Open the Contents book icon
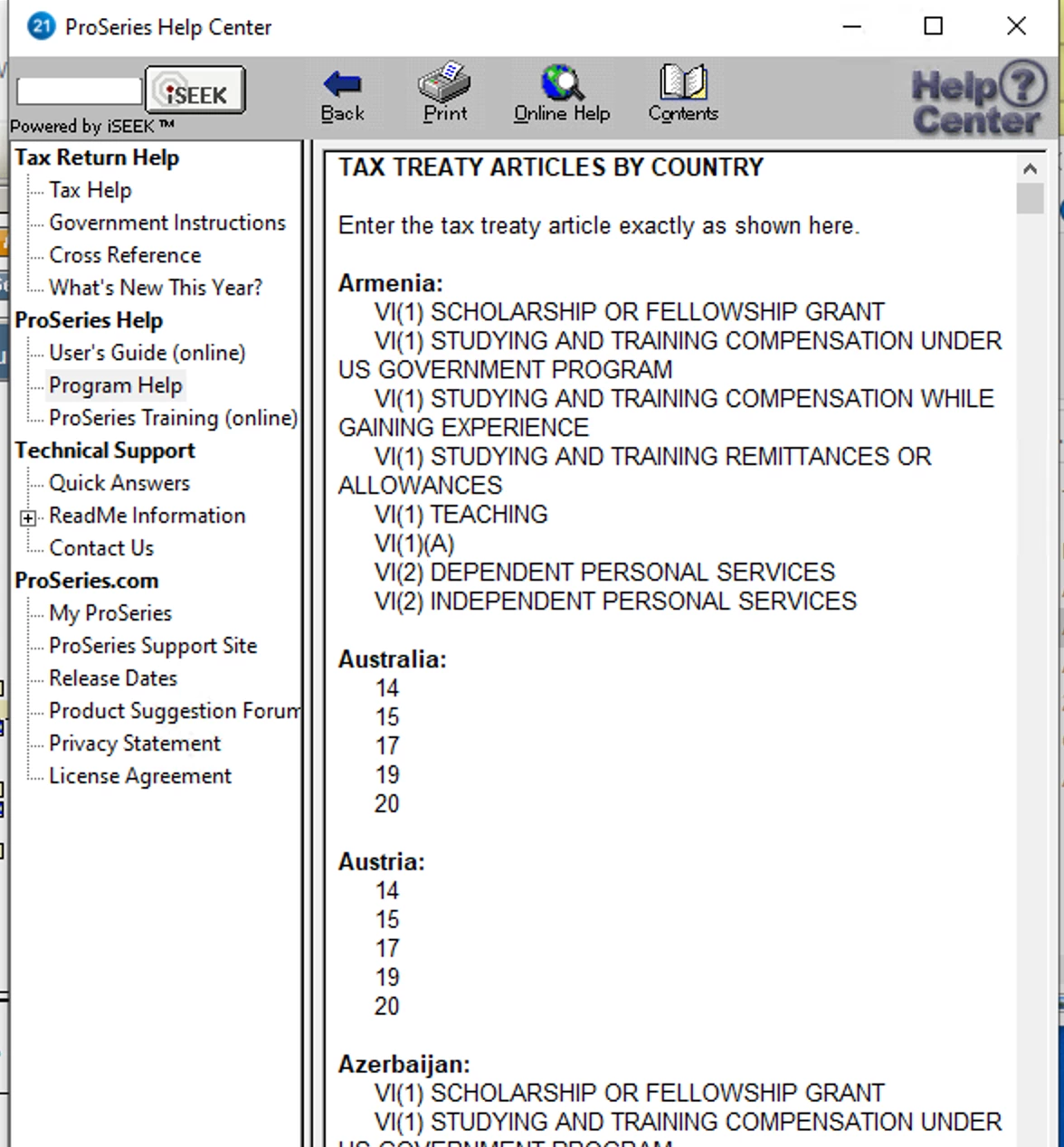1064x1147 pixels. point(683,82)
